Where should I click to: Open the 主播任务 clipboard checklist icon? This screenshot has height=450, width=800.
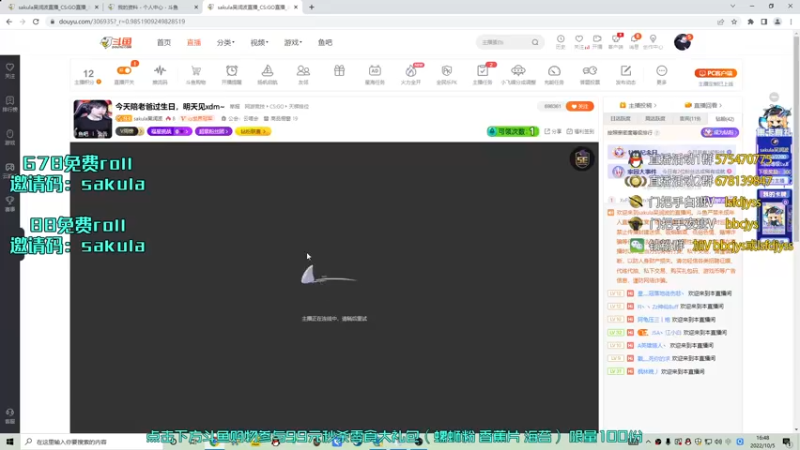(482, 71)
